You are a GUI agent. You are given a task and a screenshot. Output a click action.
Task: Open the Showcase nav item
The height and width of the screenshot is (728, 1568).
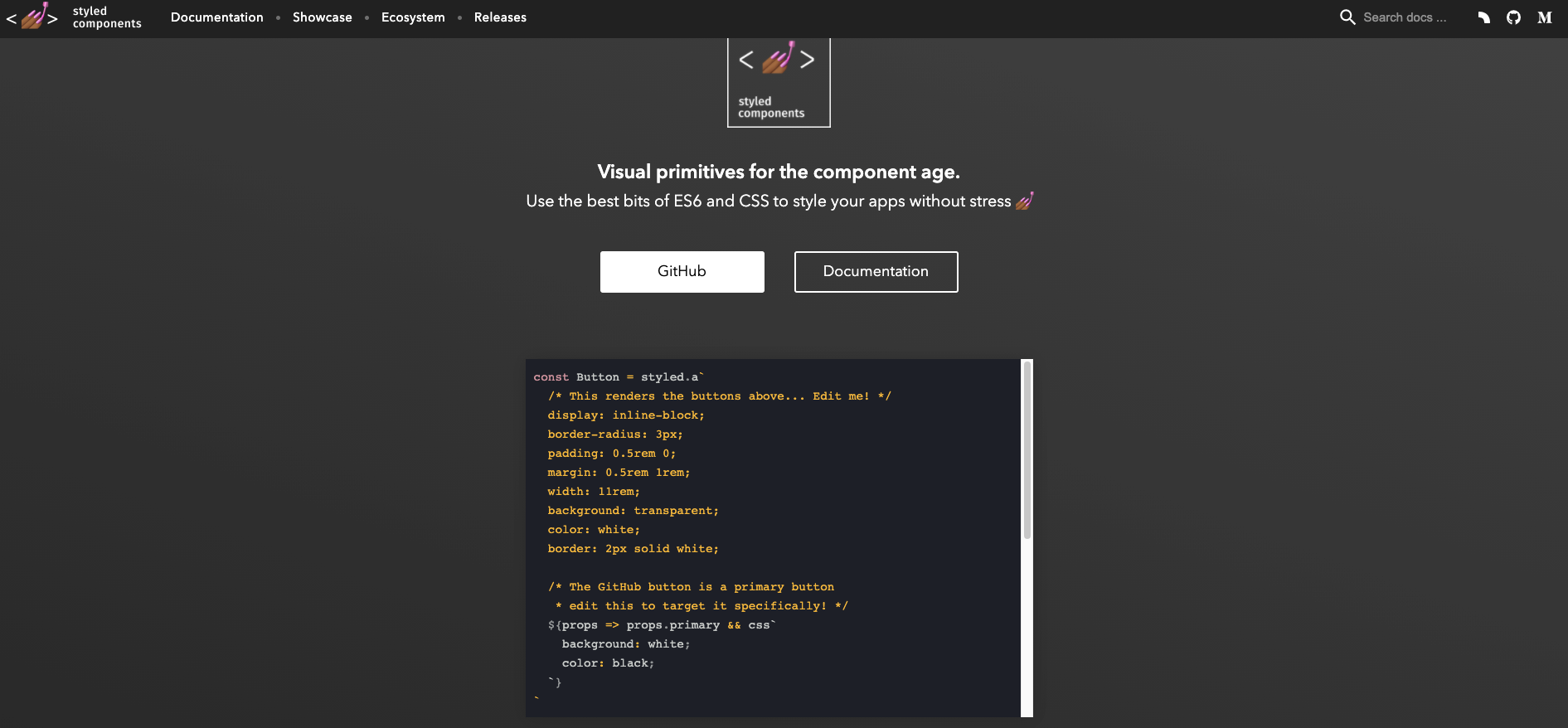pyautogui.click(x=323, y=17)
